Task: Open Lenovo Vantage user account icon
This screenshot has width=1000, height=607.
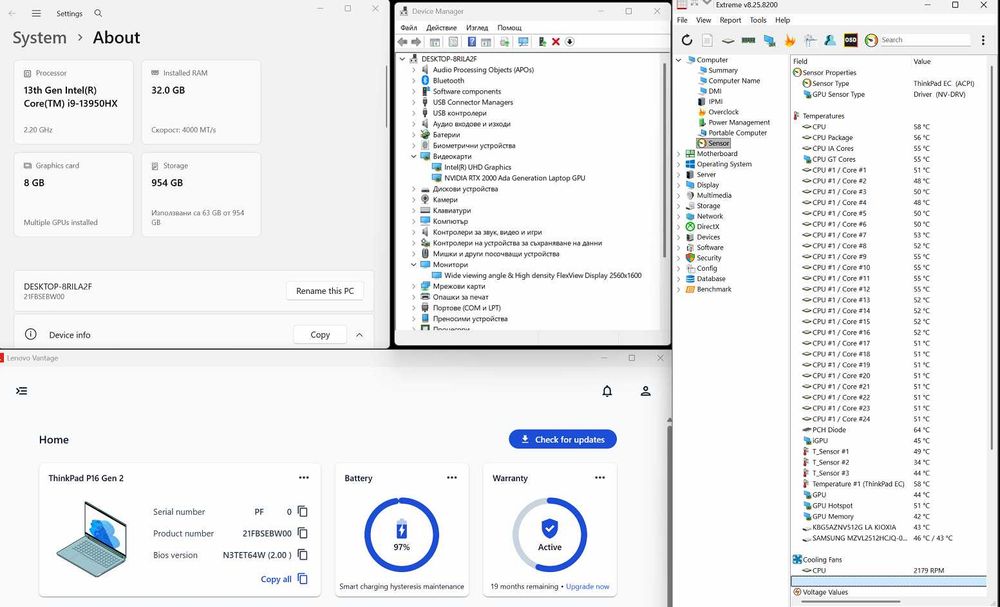Action: point(645,391)
